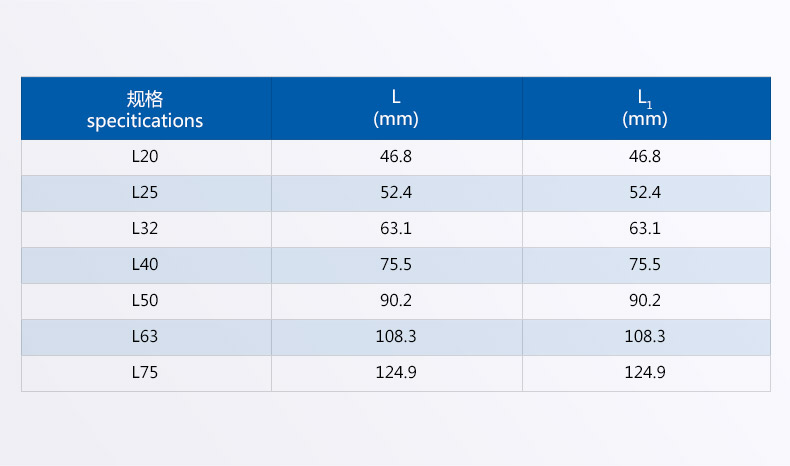This screenshot has width=790, height=466.
Task: Click 46.8 in the L column
Action: (x=396, y=157)
